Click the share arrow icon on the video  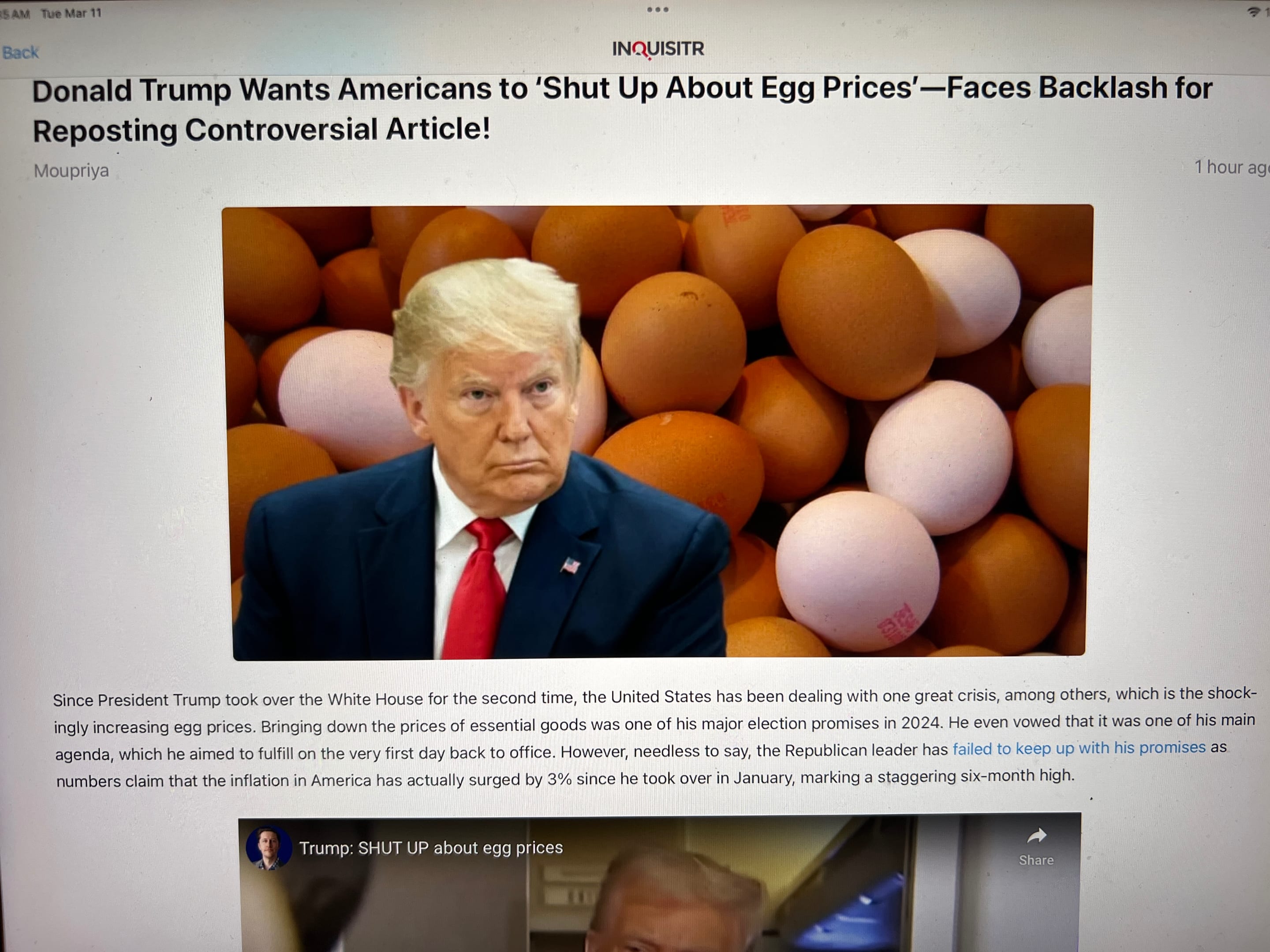click(1036, 836)
